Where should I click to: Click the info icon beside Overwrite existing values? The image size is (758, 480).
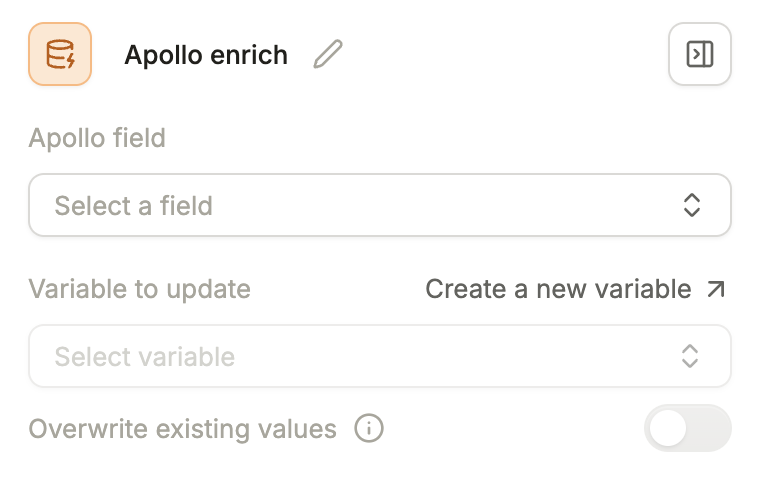[369, 429]
